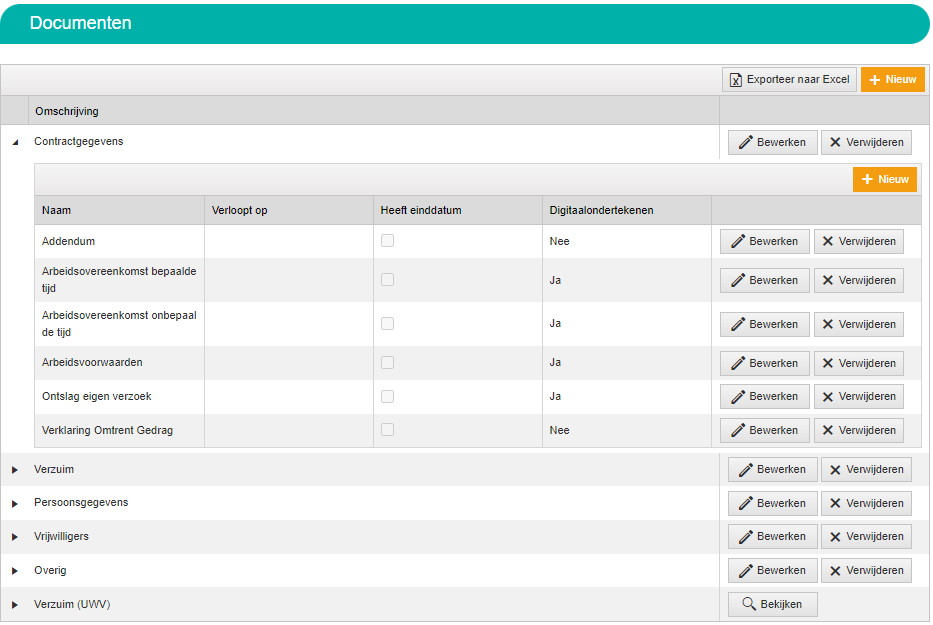Screen dimensions: 933x625
Task: Collapse the Contractgegevens category
Action: (15, 143)
